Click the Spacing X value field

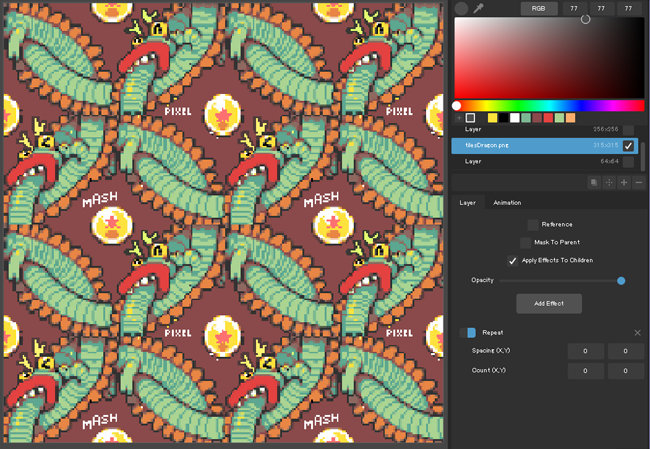[585, 351]
